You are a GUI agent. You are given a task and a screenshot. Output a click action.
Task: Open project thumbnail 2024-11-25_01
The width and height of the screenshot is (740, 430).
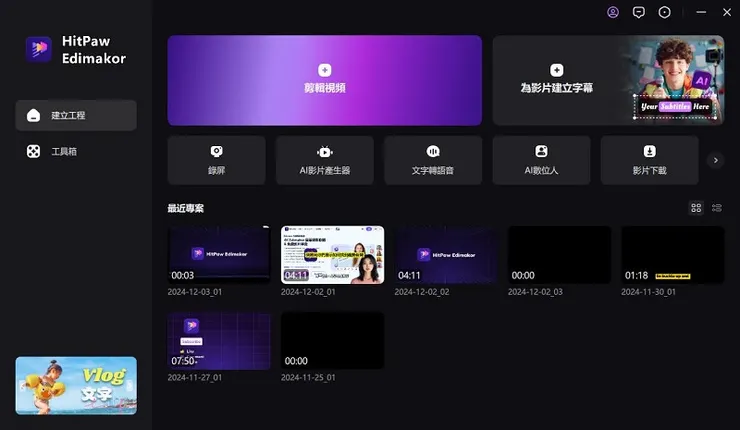click(332, 341)
